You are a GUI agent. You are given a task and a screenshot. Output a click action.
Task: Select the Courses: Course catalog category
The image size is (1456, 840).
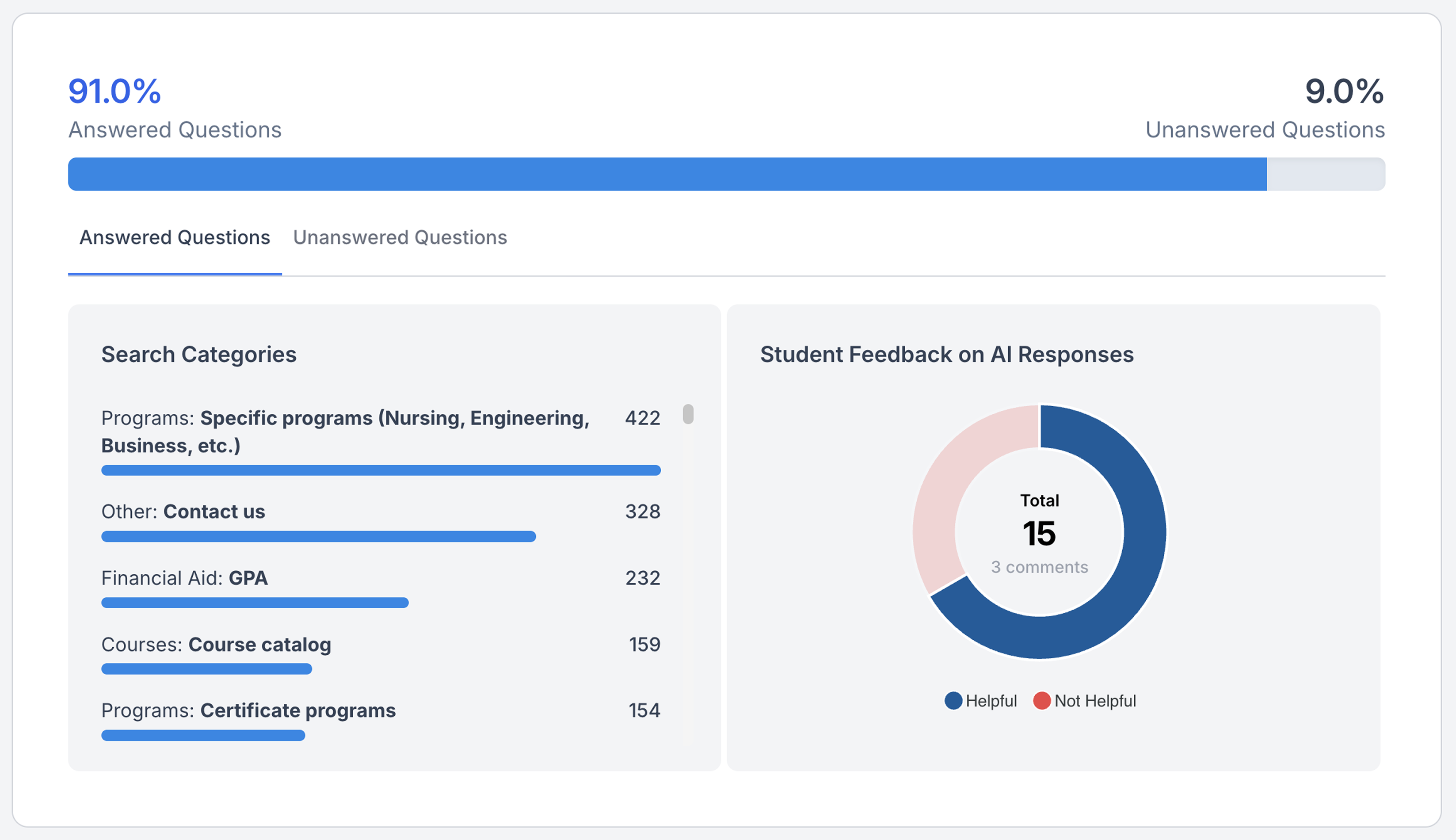point(216,645)
